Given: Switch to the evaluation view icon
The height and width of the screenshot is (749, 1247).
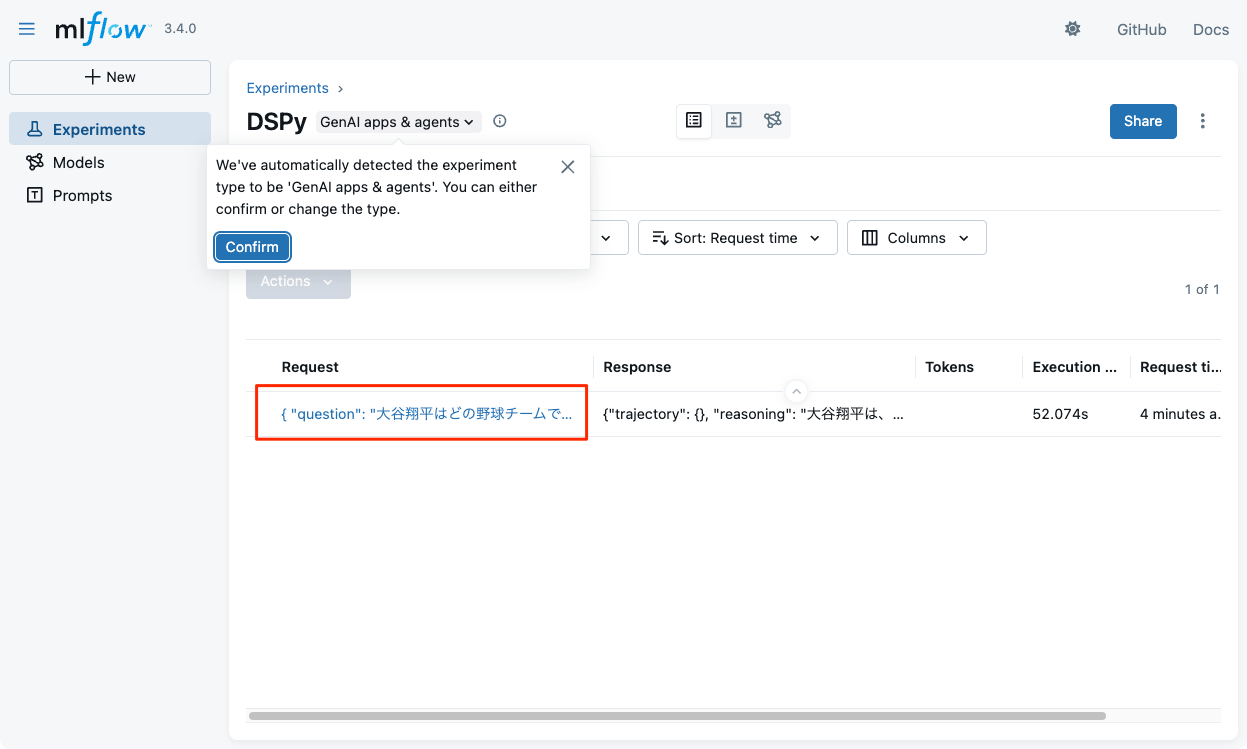Looking at the screenshot, I should (x=734, y=120).
